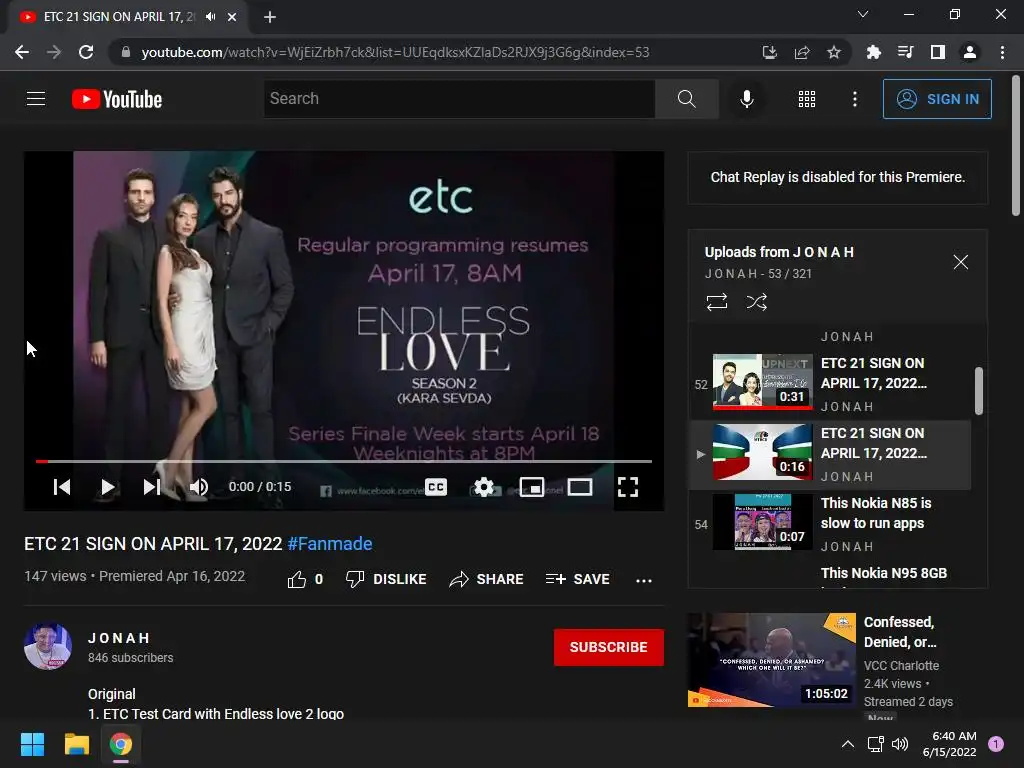Open playlist title Uploads from J O N A H

pos(779,252)
